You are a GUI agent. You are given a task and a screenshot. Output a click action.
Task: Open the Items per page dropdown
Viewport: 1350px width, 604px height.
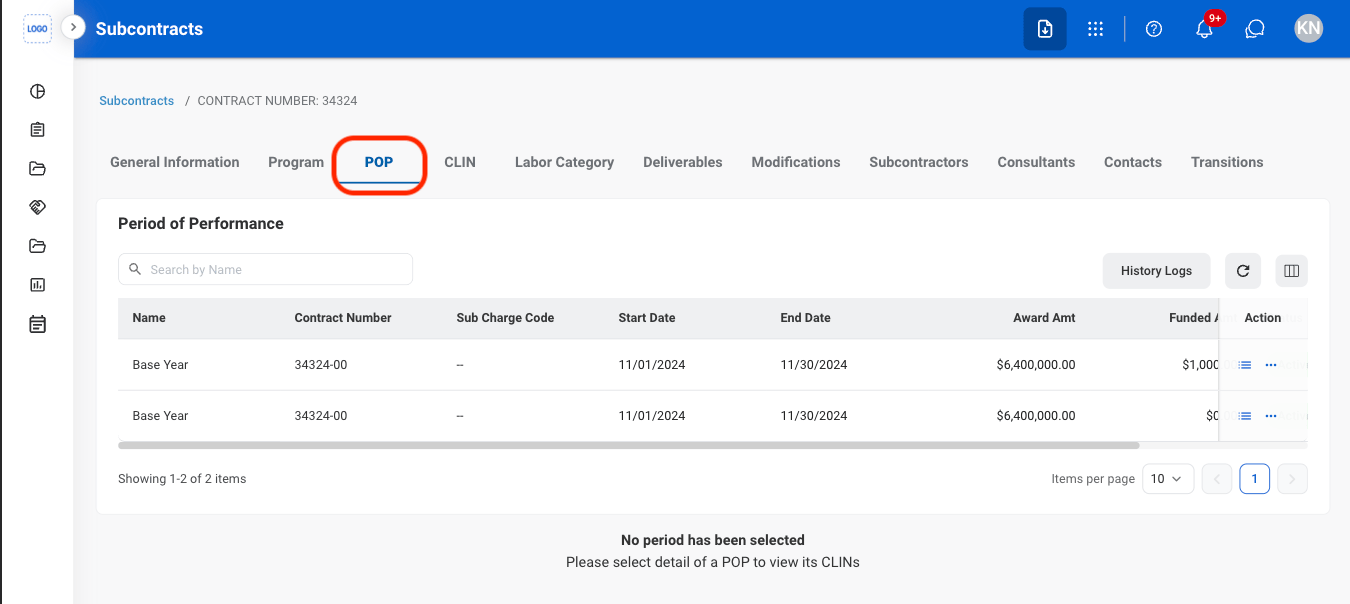tap(1166, 479)
